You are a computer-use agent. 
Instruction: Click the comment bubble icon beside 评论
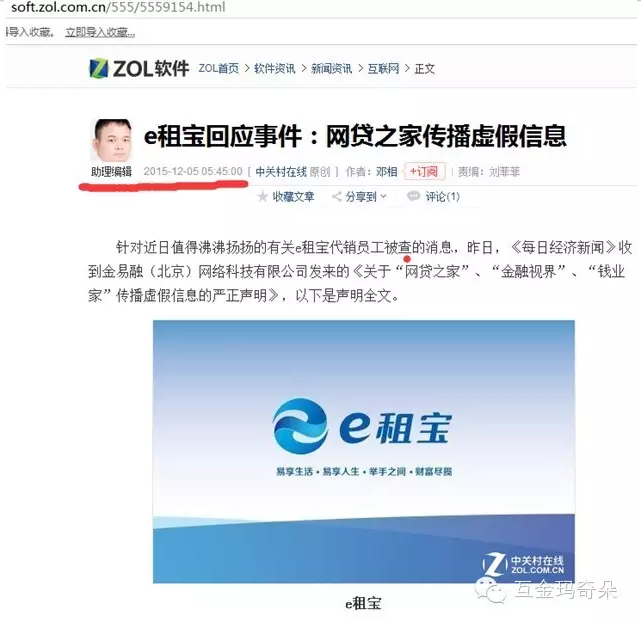coord(413,196)
